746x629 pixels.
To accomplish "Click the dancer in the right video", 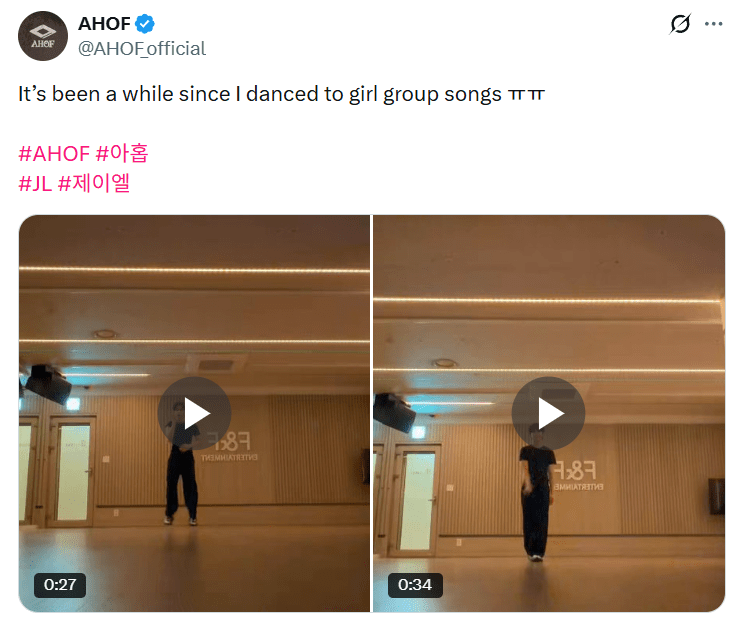I will coord(537,492).
